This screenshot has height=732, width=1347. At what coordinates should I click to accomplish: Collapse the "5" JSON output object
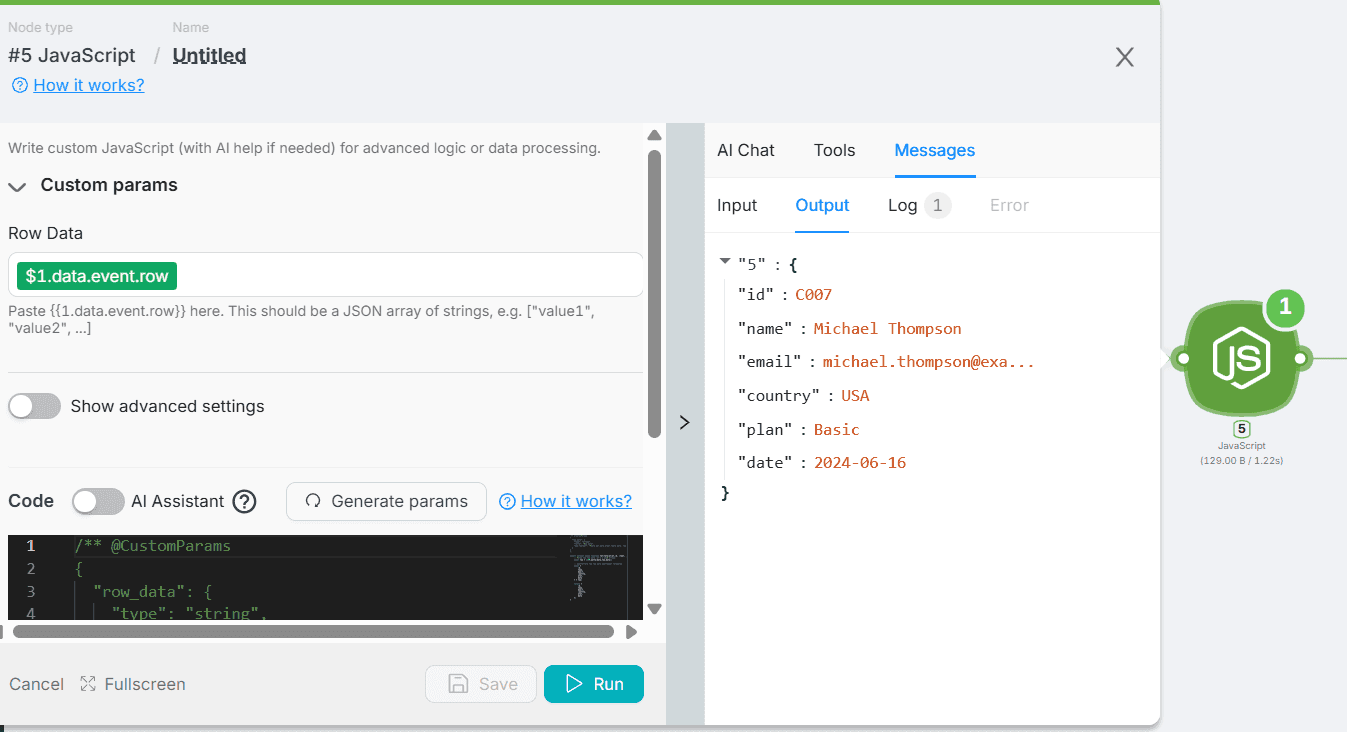pos(725,262)
